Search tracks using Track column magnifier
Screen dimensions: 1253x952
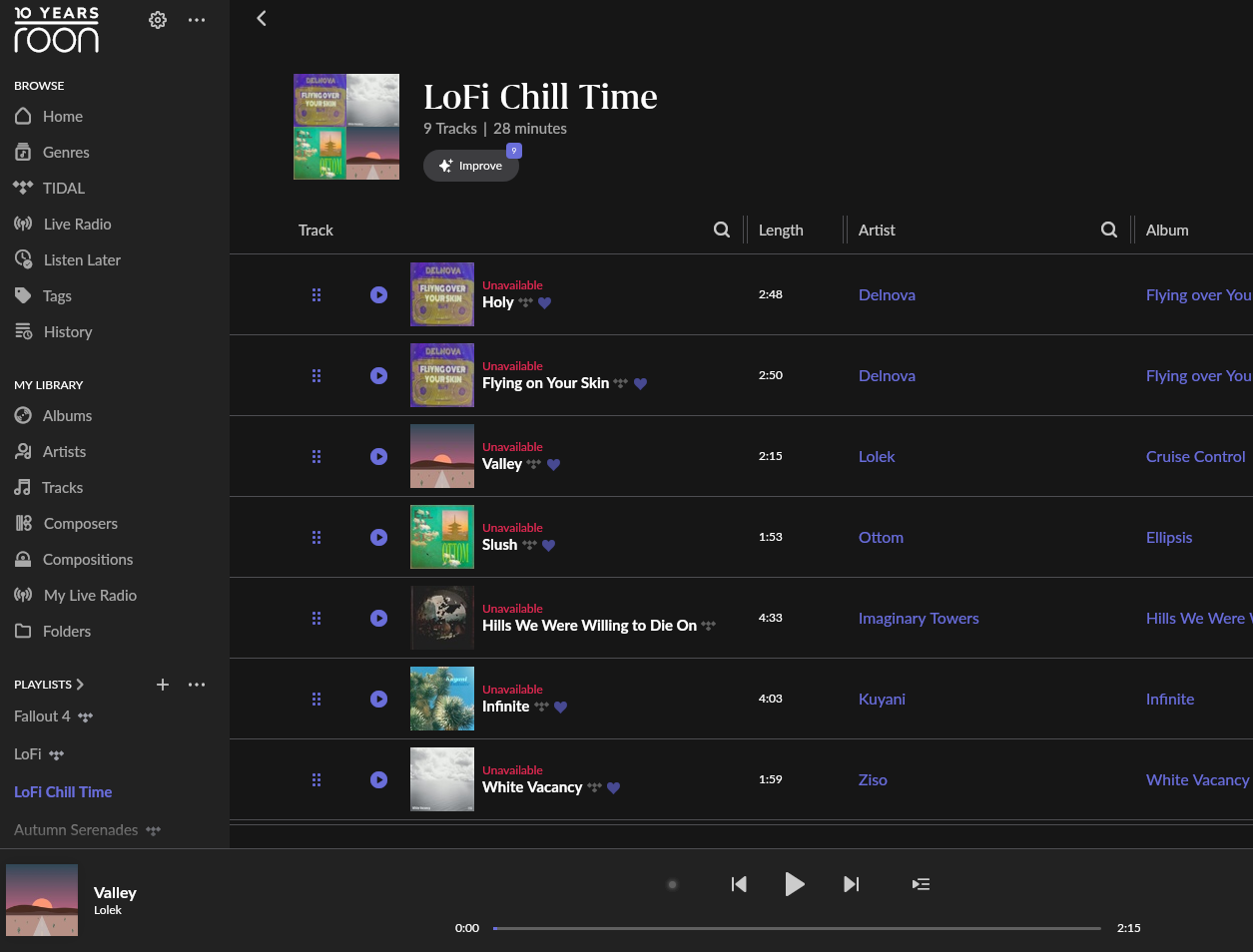pos(721,230)
